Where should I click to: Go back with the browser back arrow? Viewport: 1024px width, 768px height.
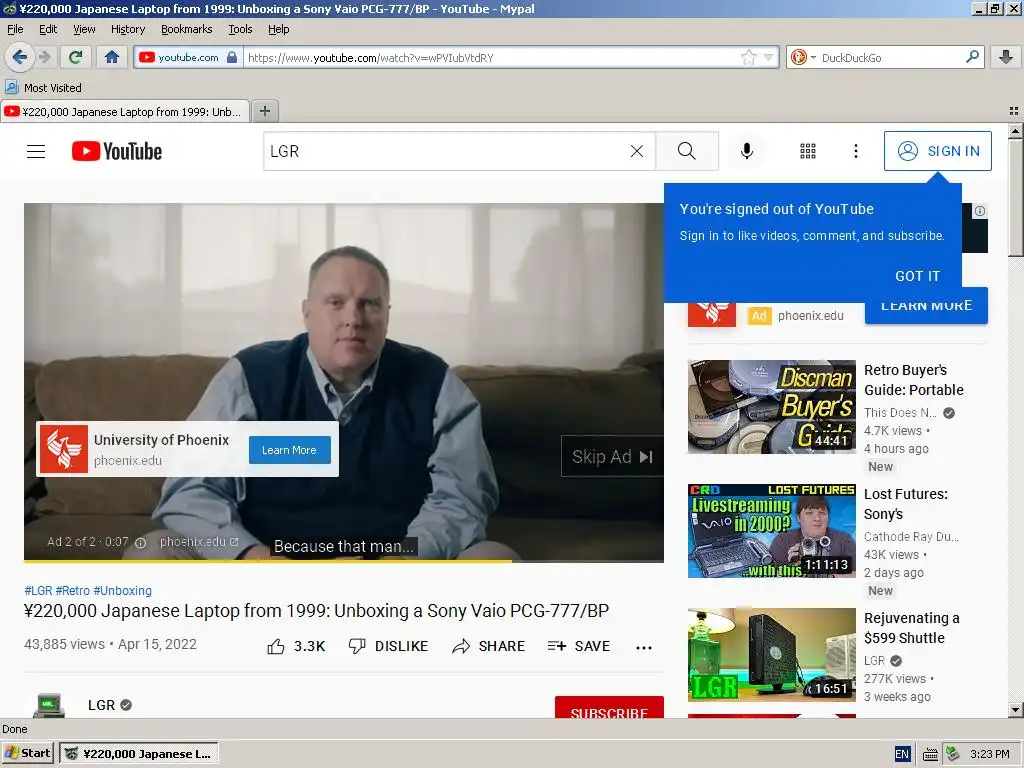pos(20,57)
